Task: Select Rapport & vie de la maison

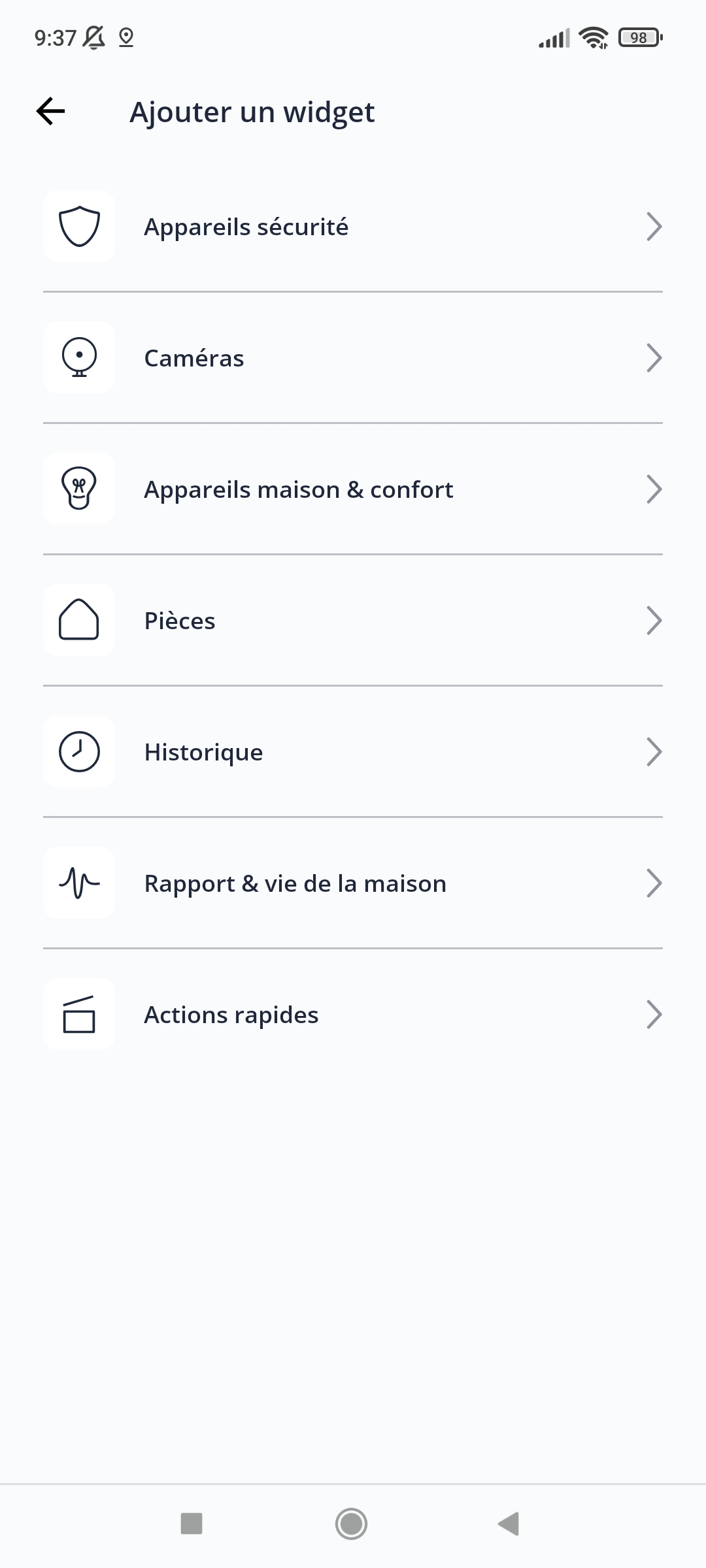Action: click(295, 883)
